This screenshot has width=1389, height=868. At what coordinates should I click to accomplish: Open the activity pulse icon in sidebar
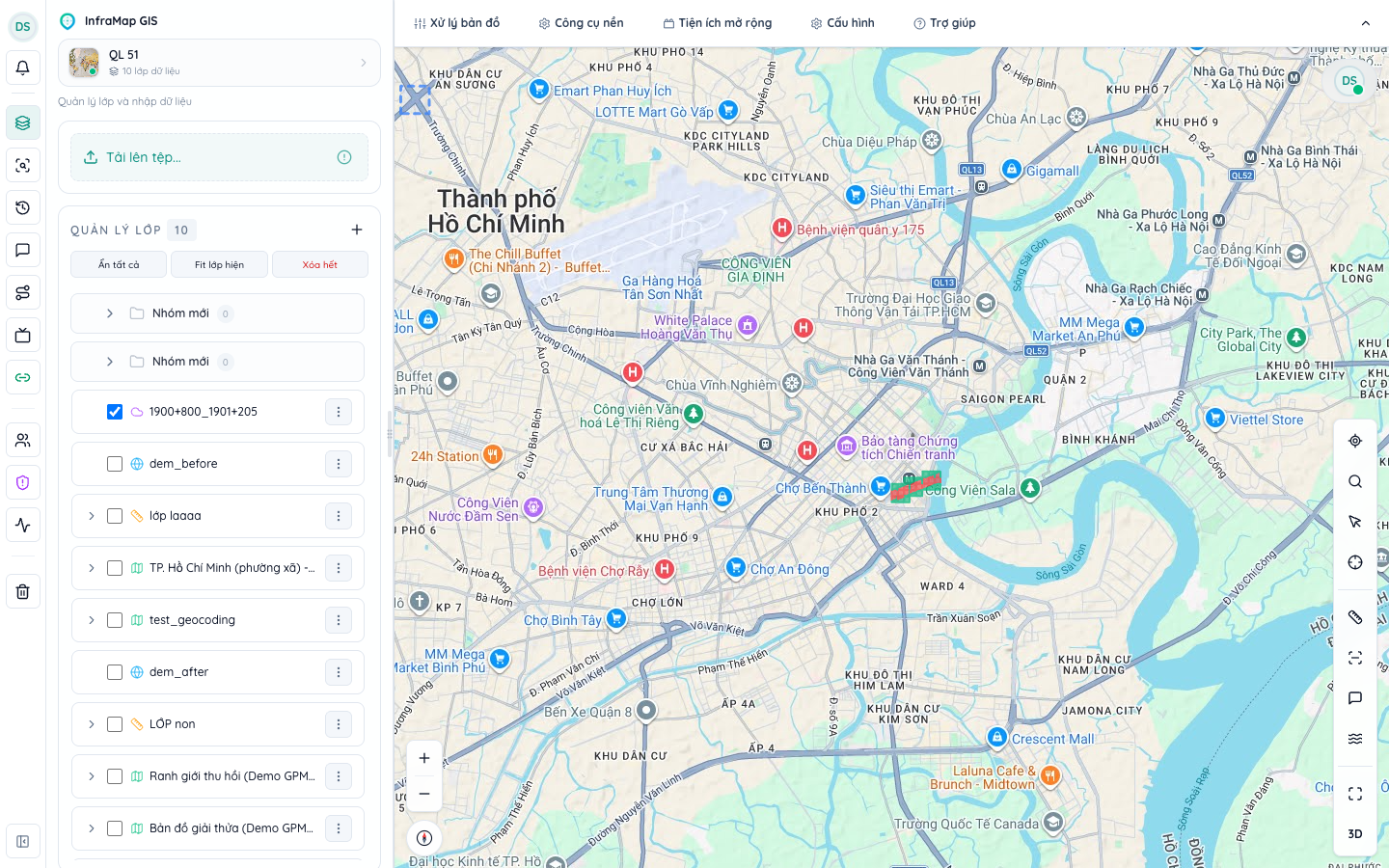[23, 526]
